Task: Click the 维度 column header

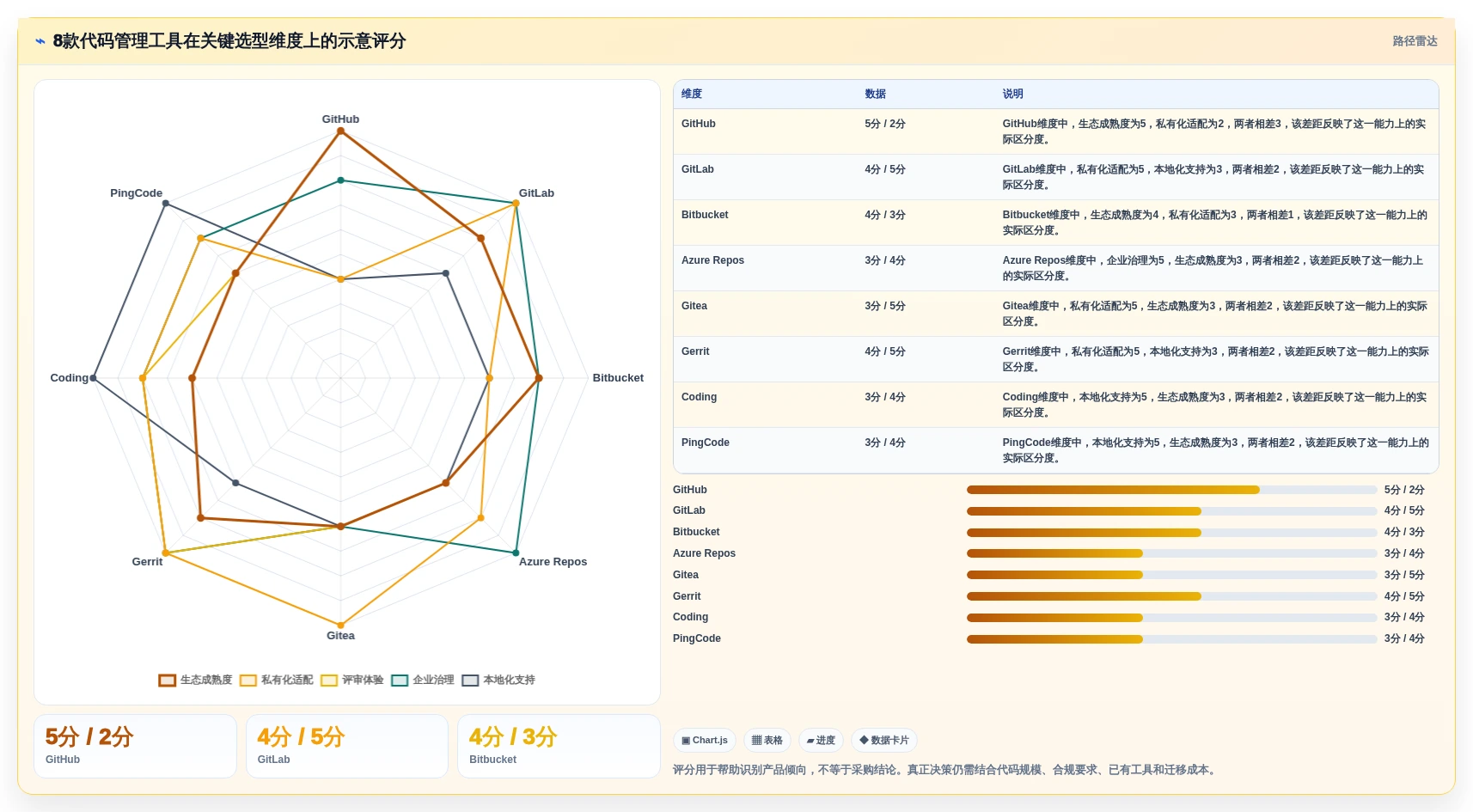Action: pyautogui.click(x=692, y=94)
